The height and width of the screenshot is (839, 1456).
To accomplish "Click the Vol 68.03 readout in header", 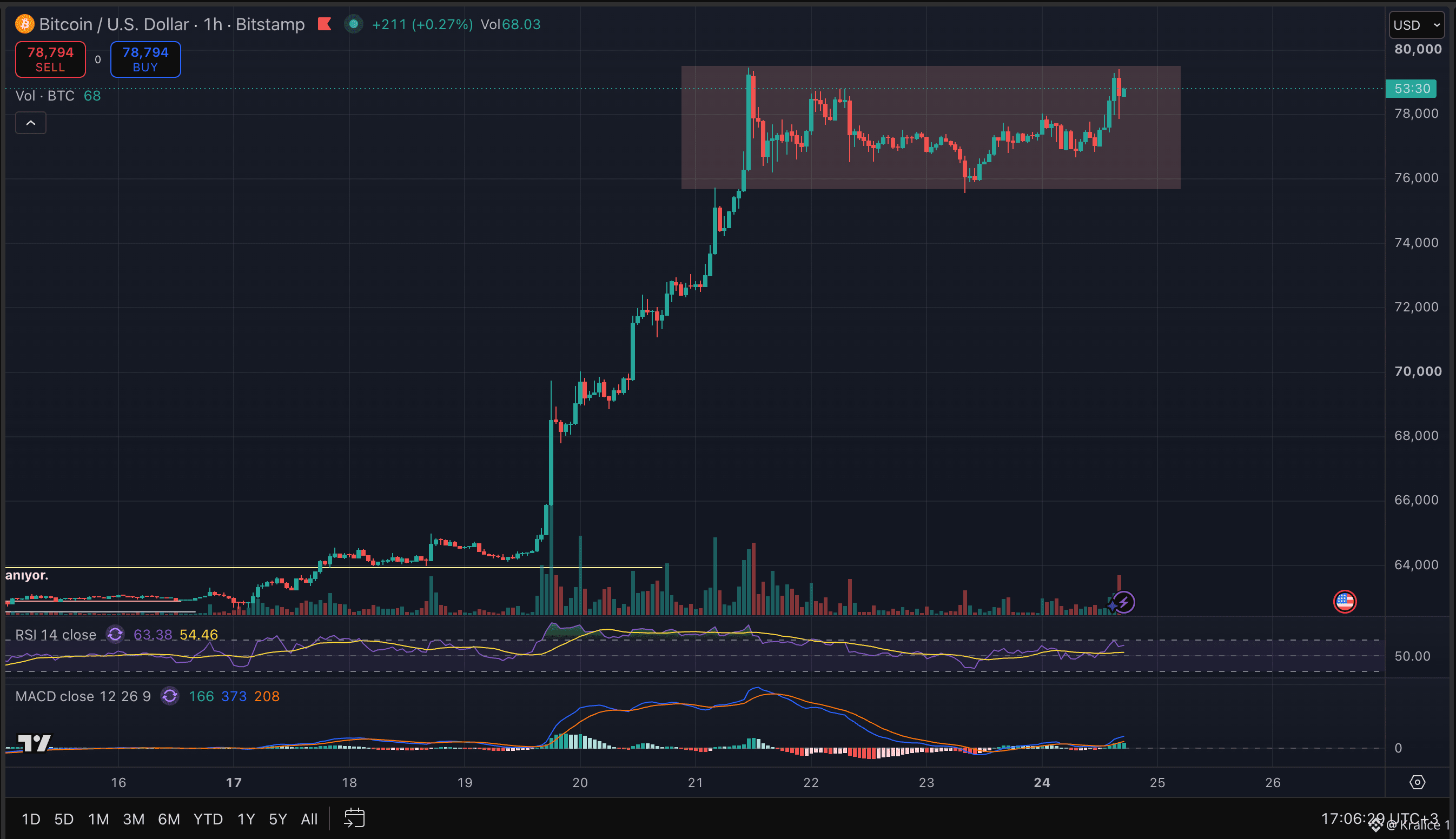I will (x=511, y=24).
